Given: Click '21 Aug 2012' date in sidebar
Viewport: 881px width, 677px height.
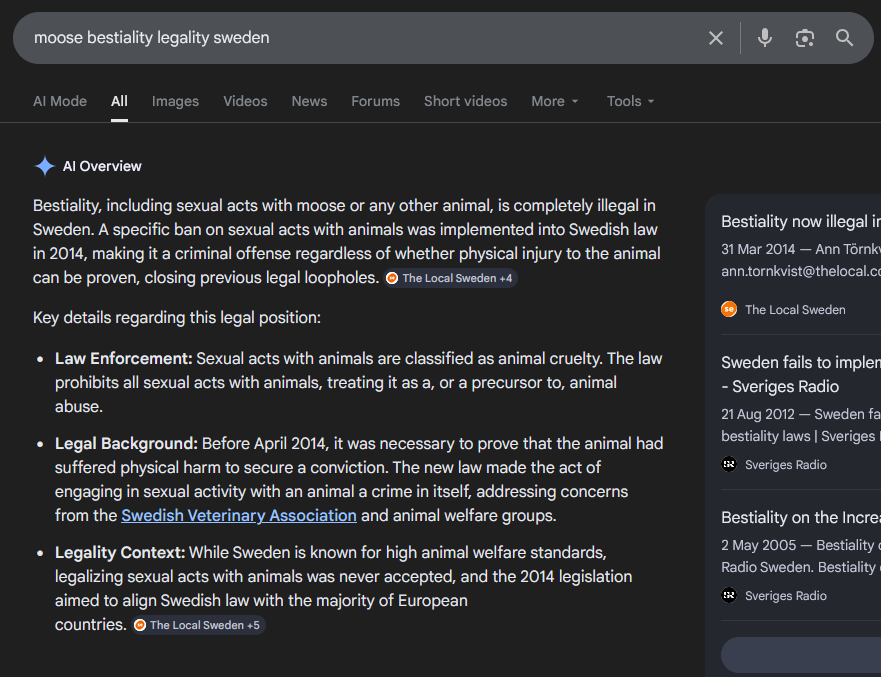Looking at the screenshot, I should click(x=758, y=414).
